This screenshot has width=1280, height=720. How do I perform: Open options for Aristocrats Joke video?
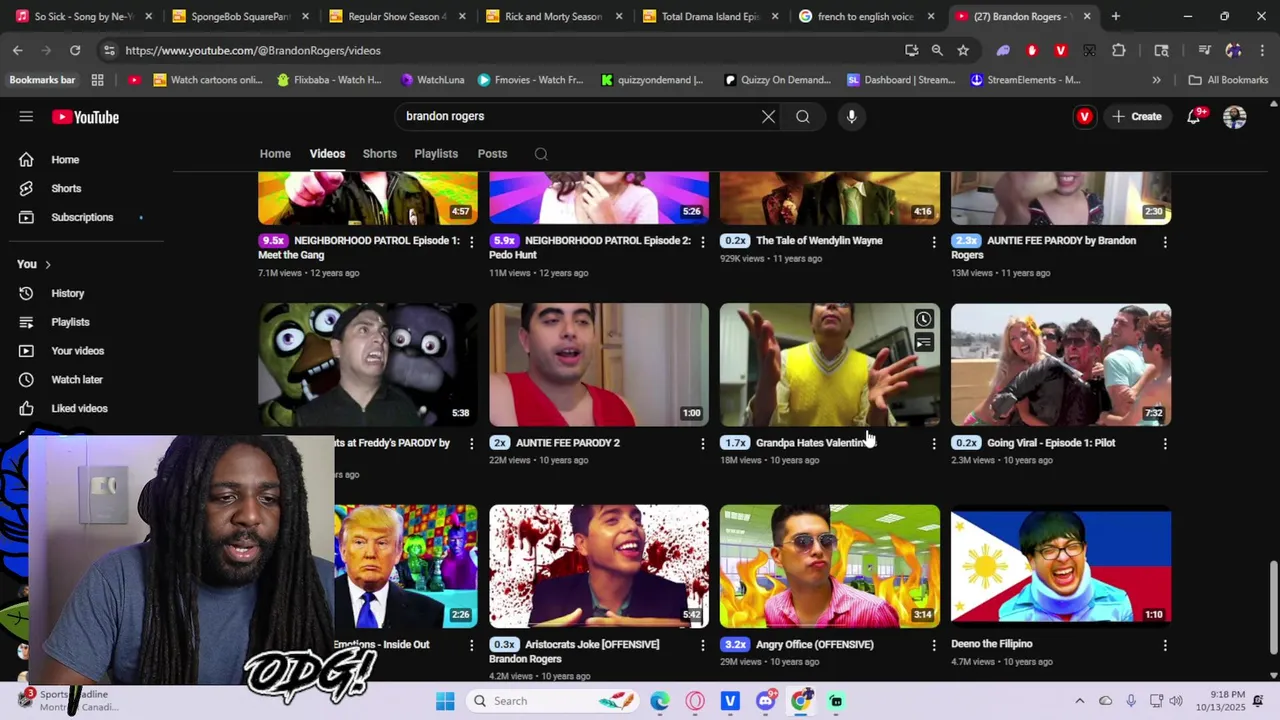click(702, 645)
